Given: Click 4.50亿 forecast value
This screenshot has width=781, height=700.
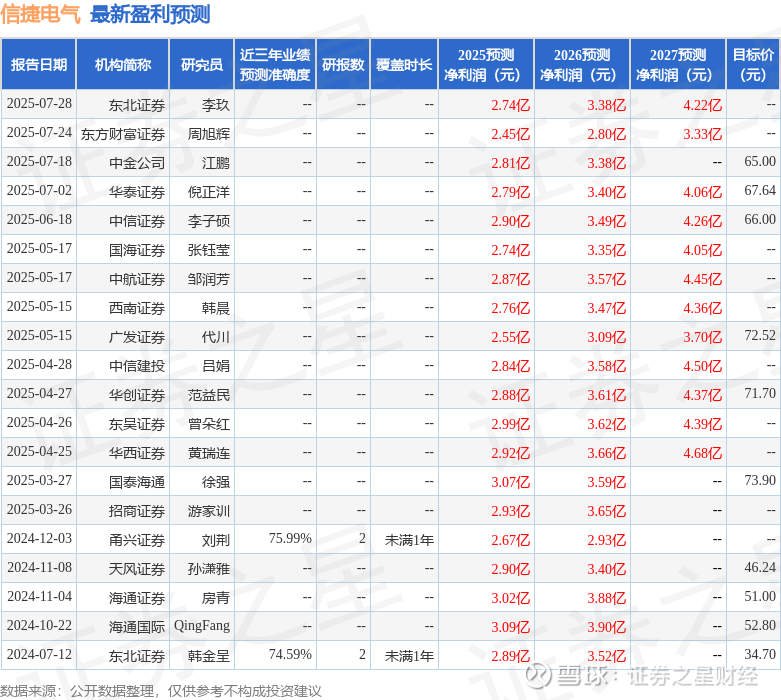Looking at the screenshot, I should pos(702,366).
